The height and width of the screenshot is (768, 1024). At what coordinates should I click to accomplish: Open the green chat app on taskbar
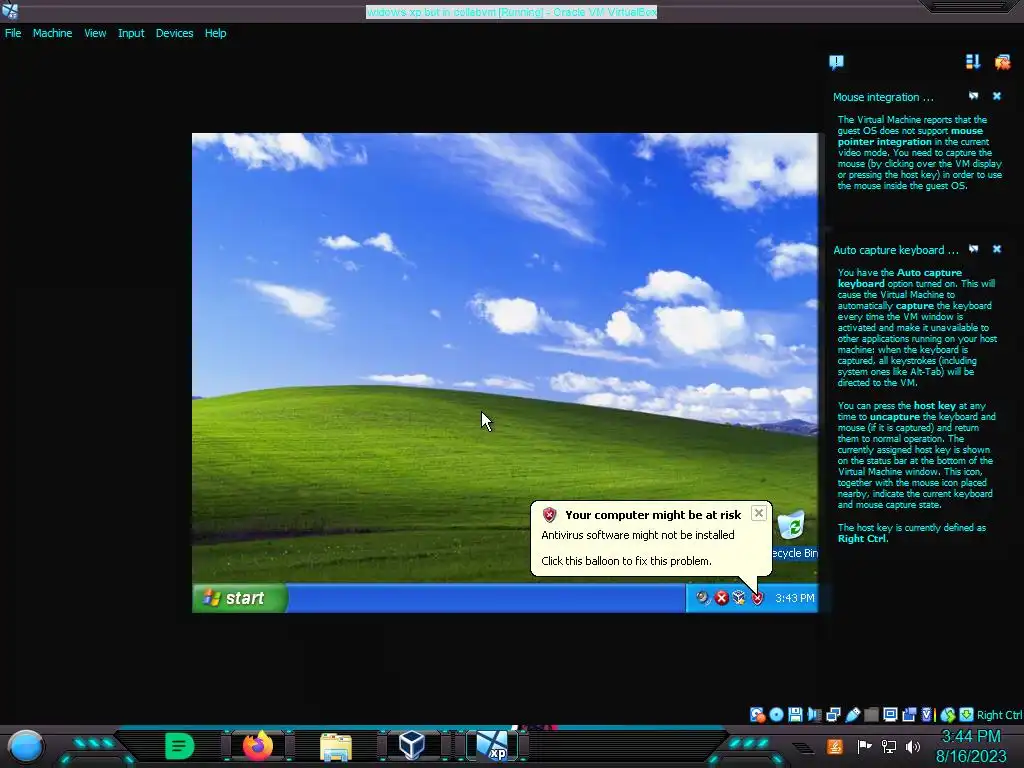pyautogui.click(x=180, y=746)
